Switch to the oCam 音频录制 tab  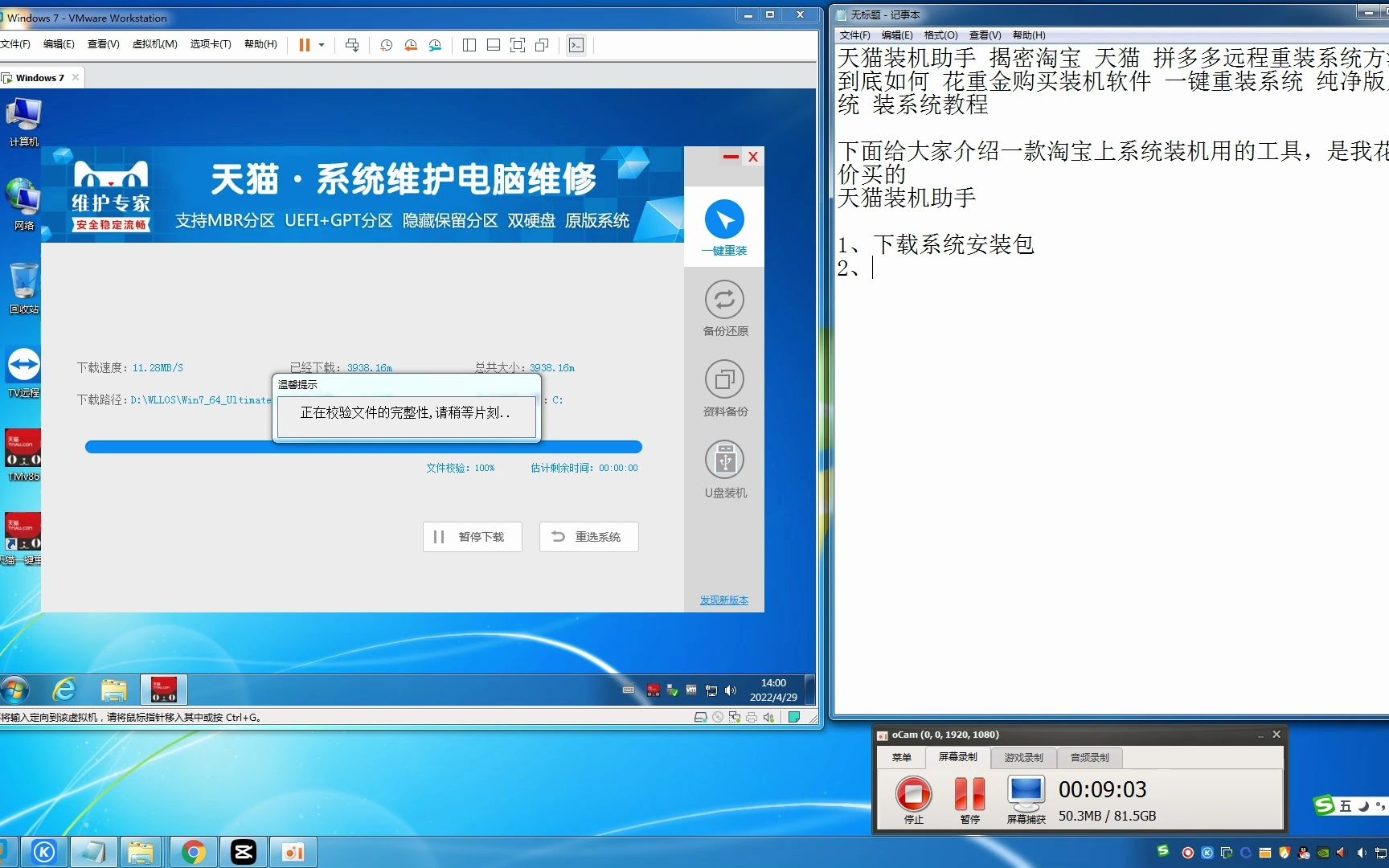click(1089, 757)
